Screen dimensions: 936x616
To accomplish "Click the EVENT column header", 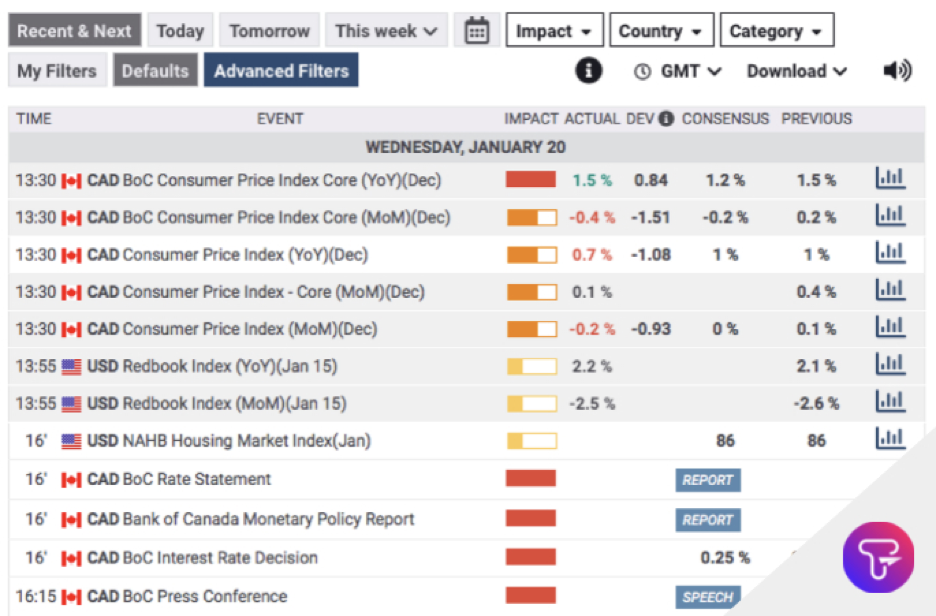I will click(280, 119).
